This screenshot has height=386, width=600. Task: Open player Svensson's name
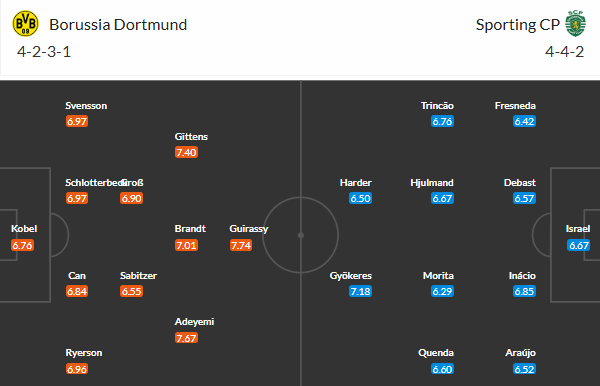[x=86, y=106]
